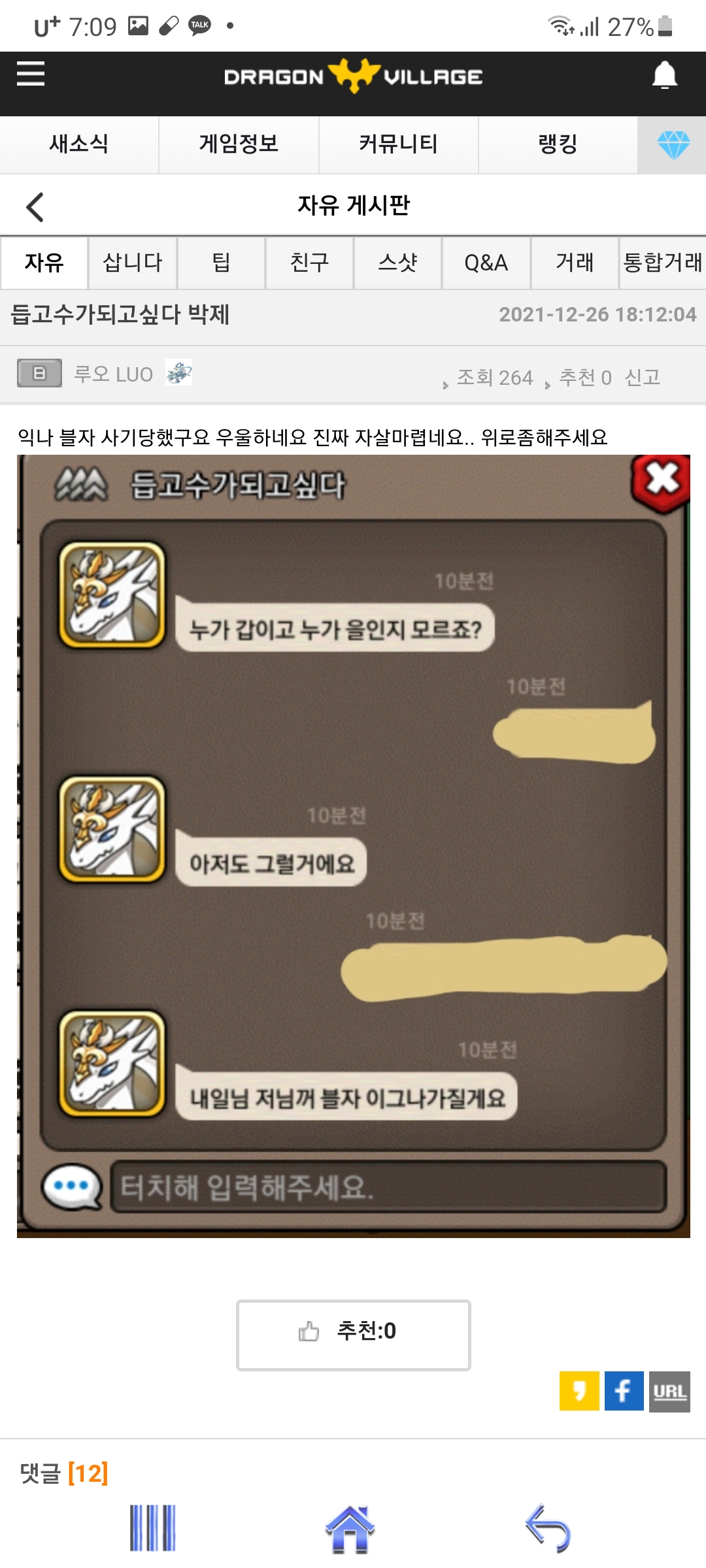
Task: Tap the notification bell icon
Action: 665,75
